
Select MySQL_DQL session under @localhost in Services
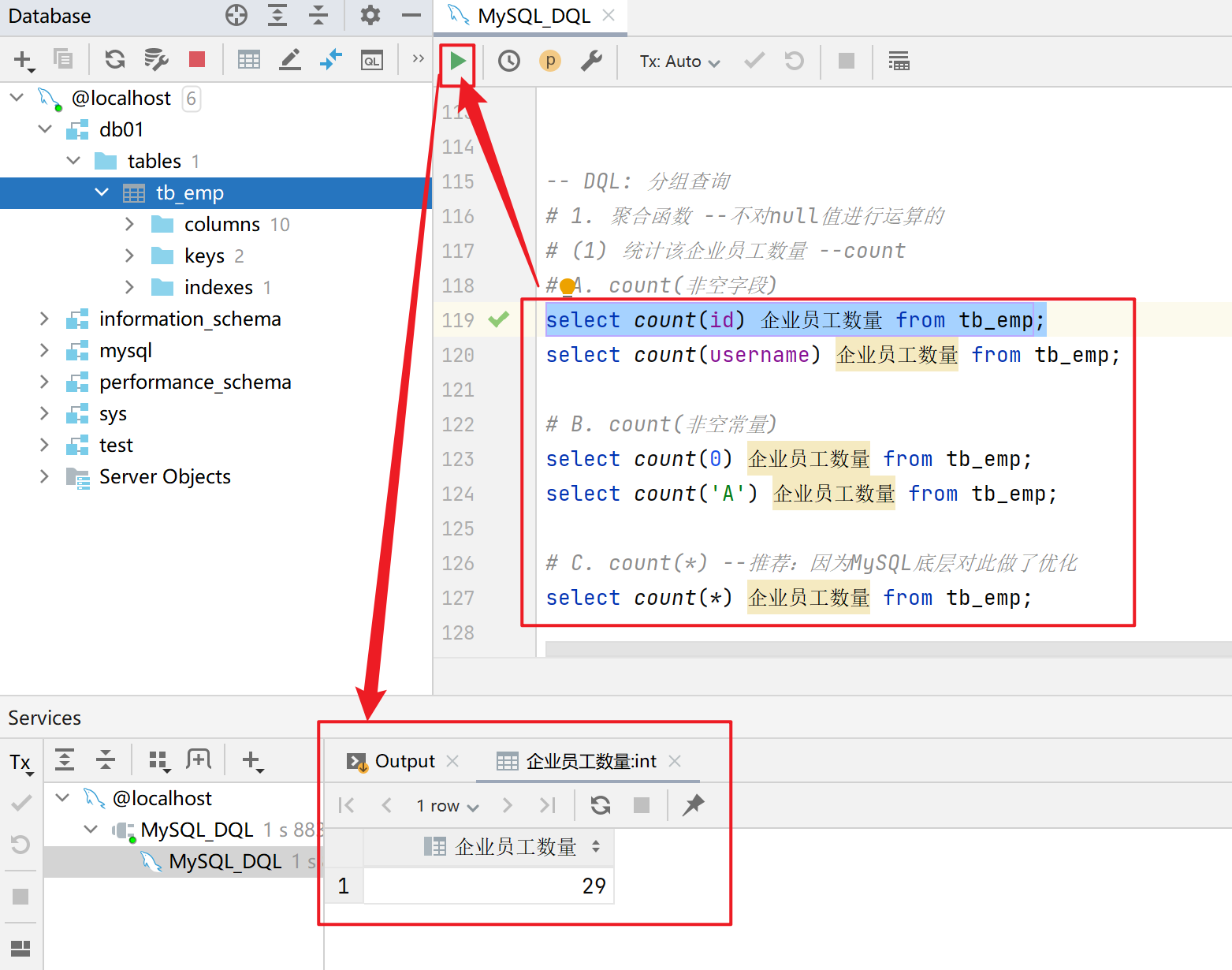[197, 830]
